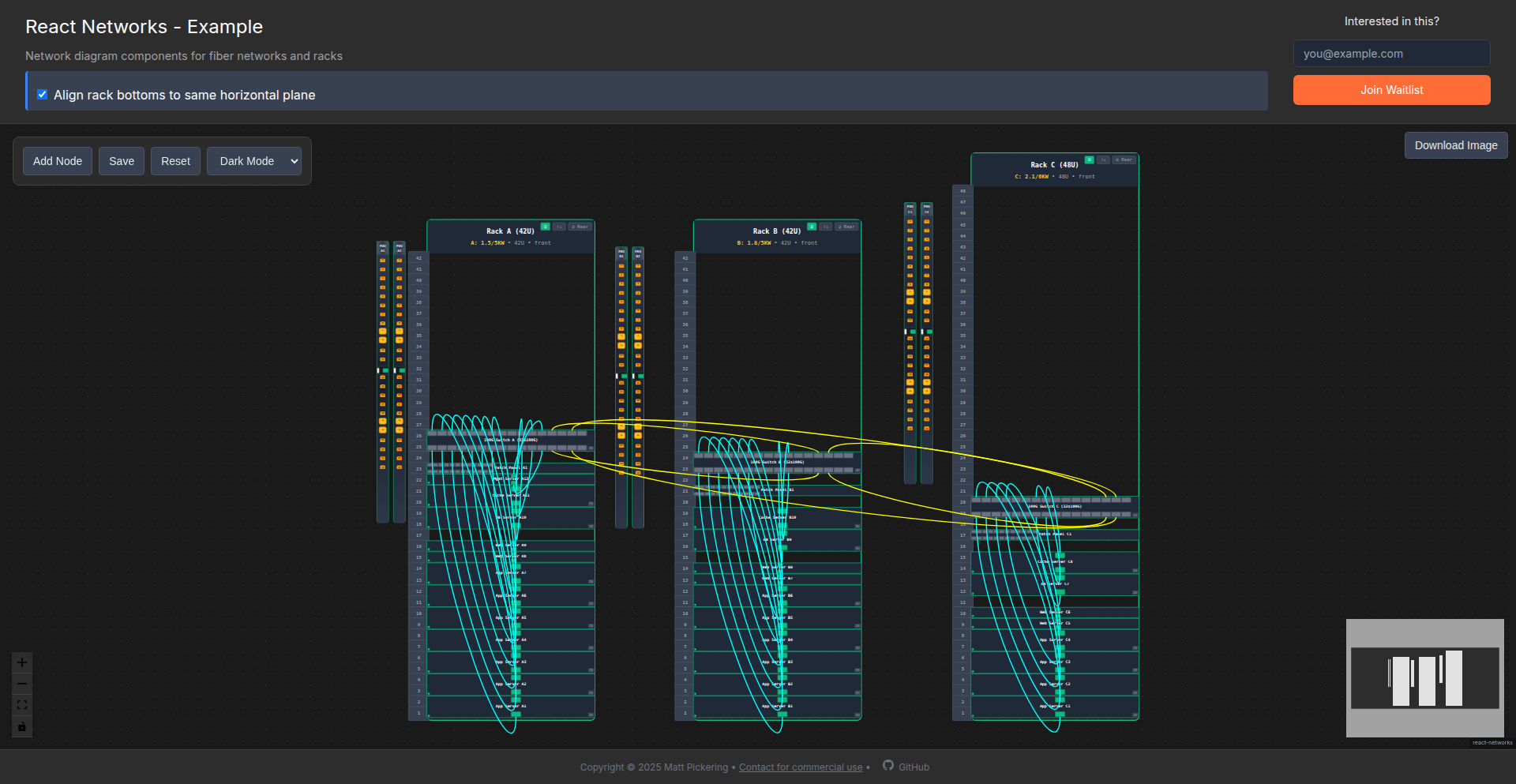Viewport: 1516px width, 784px height.
Task: Click Rack C's up-down arrows sort icon
Action: click(1103, 159)
